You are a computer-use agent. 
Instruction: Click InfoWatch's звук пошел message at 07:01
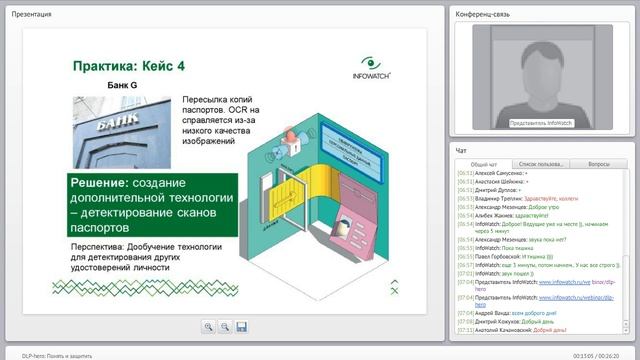coord(496,273)
